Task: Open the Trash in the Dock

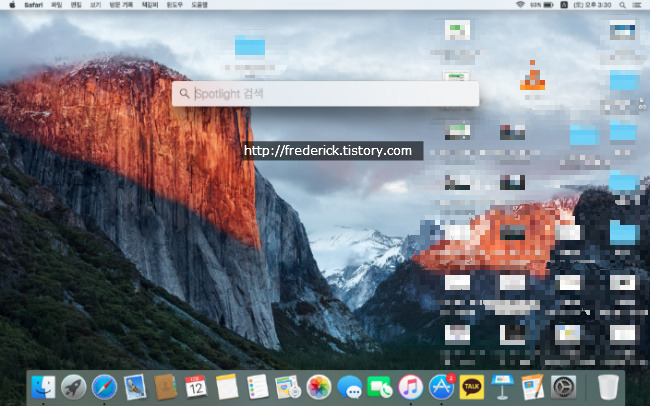Action: coord(608,387)
